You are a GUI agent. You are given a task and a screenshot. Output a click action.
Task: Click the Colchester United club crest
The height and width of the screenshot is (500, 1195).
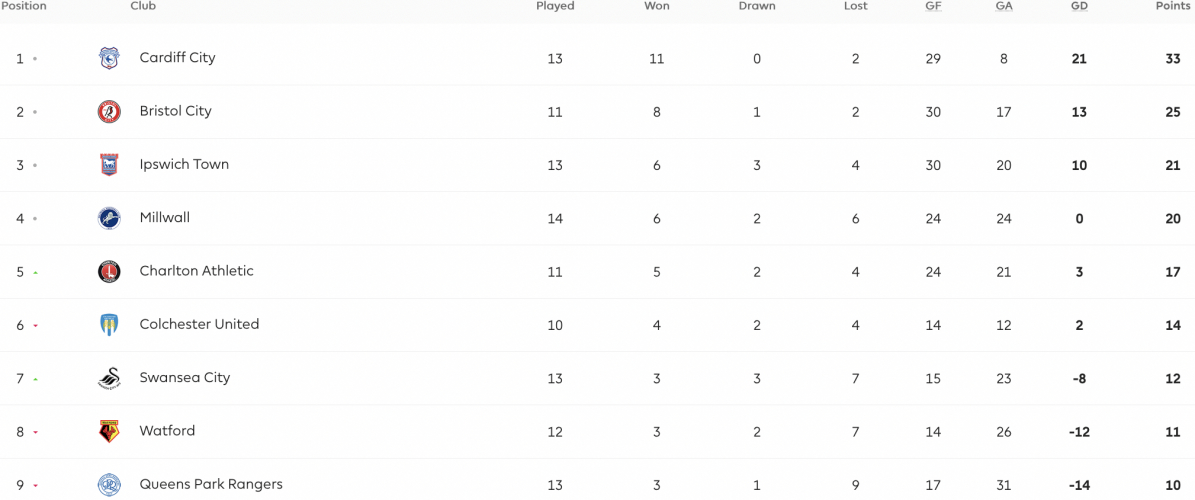click(x=109, y=325)
